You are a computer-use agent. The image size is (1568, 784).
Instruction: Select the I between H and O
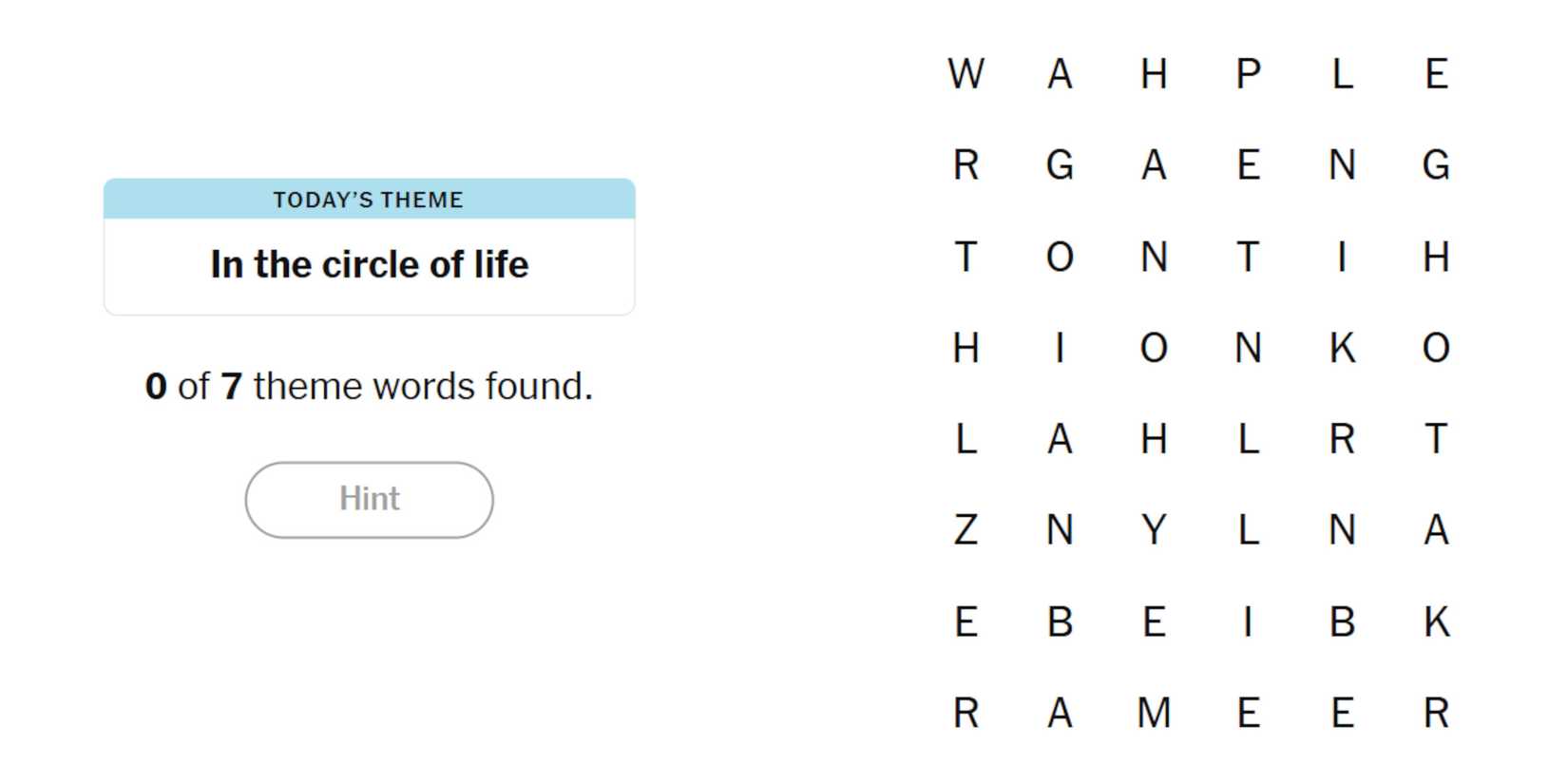(x=1060, y=348)
